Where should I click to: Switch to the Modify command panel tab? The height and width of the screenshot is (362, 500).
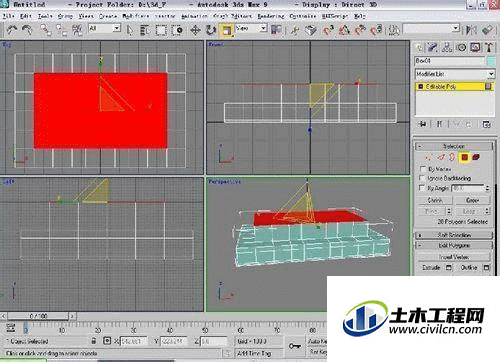tap(433, 47)
